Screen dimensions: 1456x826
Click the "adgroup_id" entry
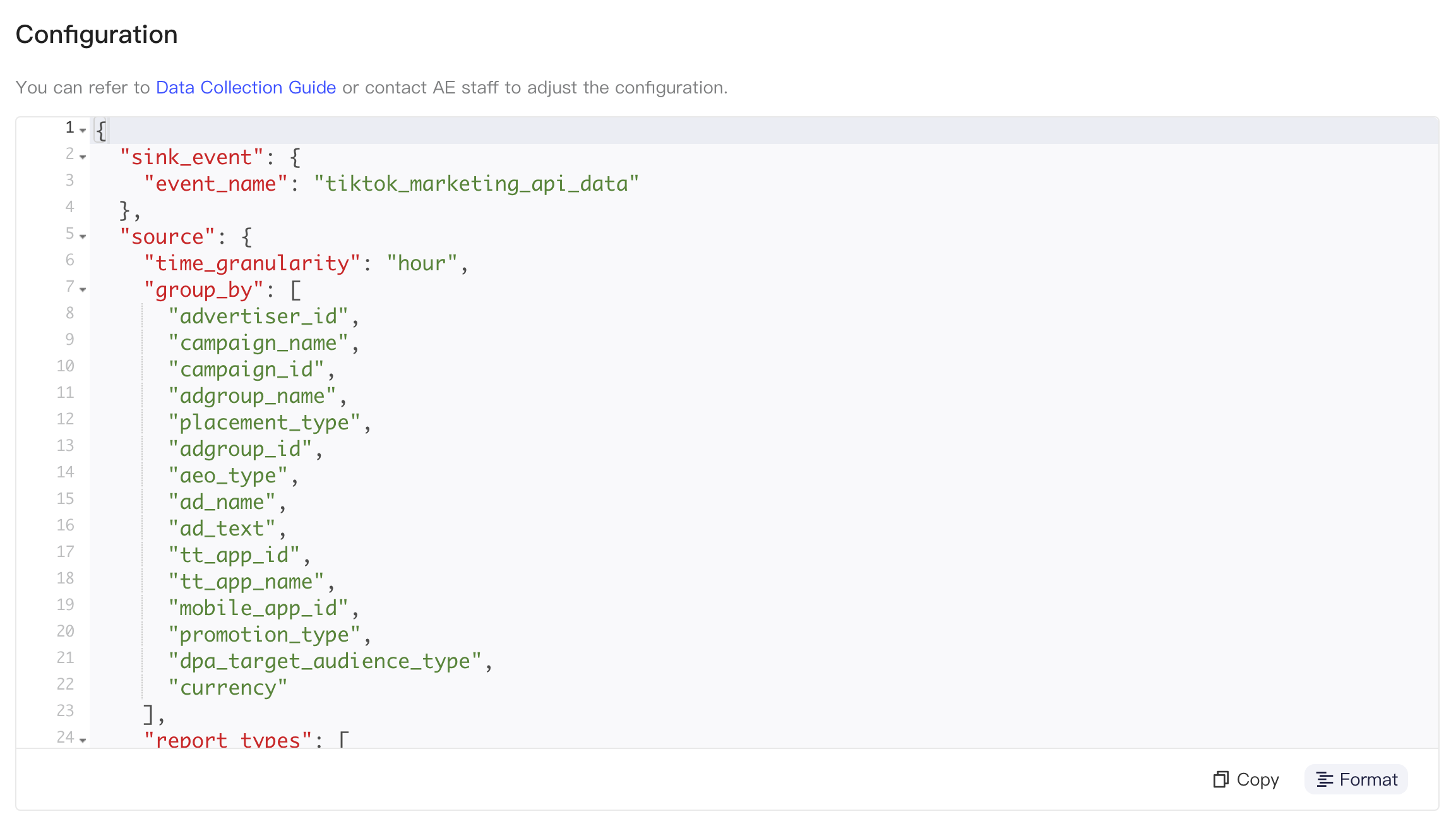(240, 449)
